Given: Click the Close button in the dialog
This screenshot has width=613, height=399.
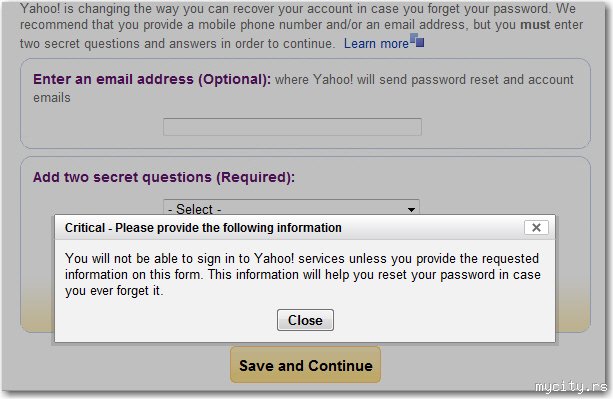Looking at the screenshot, I should pyautogui.click(x=305, y=320).
